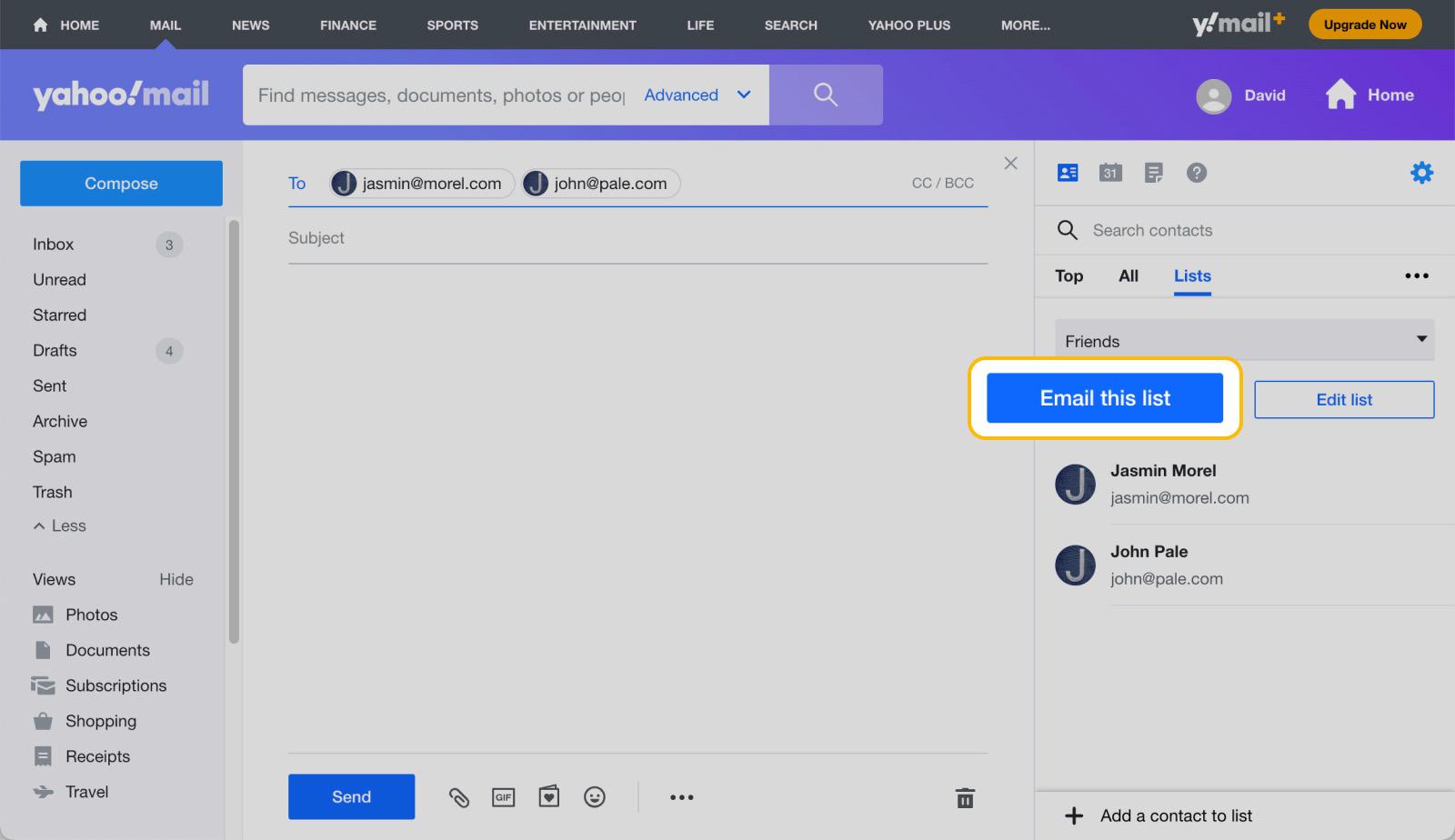Image resolution: width=1455 pixels, height=840 pixels.
Task: Click the Yahoo Mail logo
Action: coord(121,94)
